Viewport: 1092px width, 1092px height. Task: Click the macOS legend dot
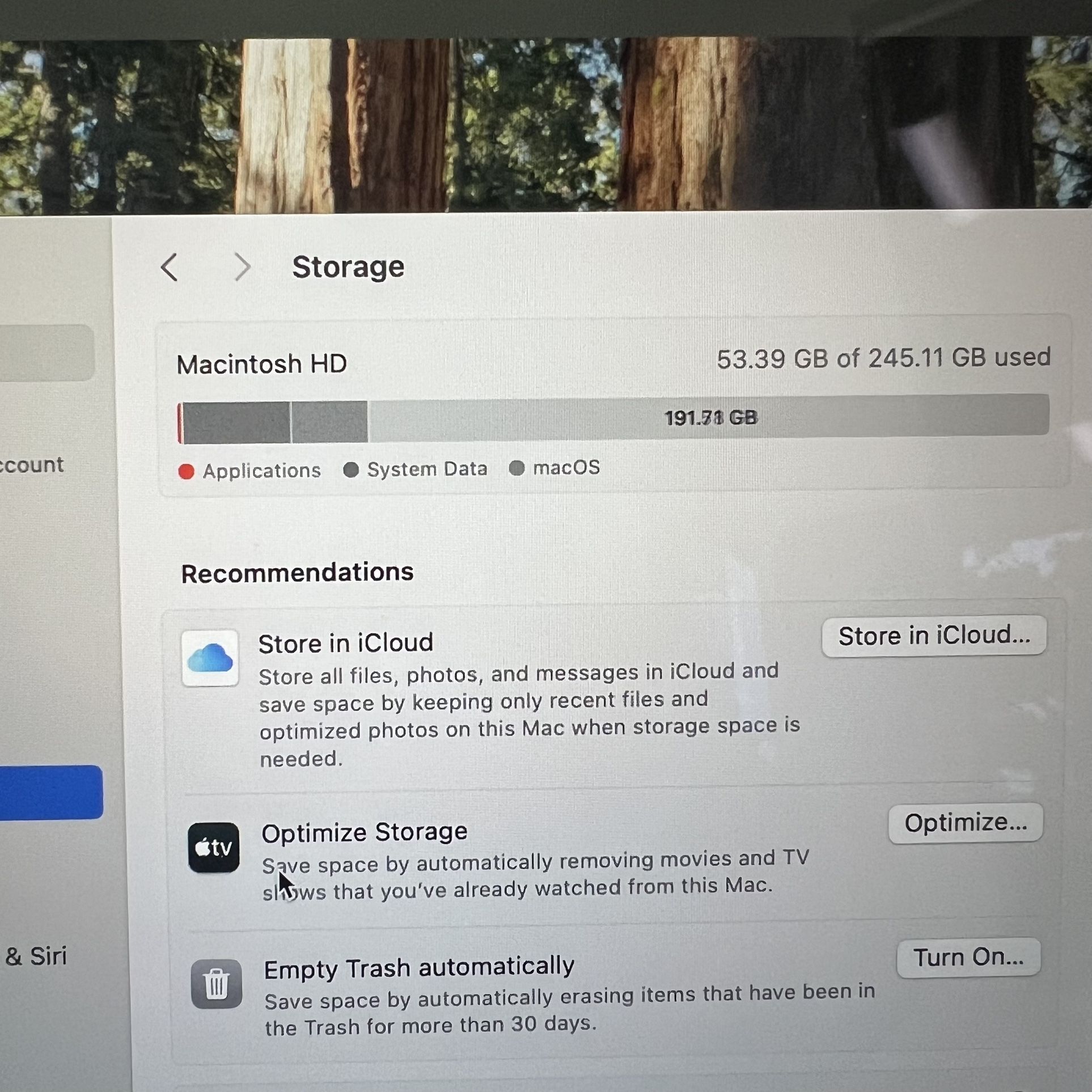coord(517,468)
